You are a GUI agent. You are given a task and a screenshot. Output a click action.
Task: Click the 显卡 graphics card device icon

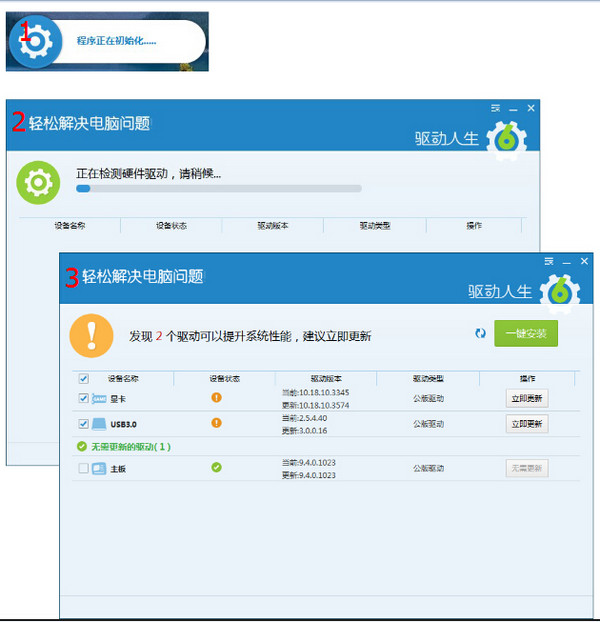point(99,399)
